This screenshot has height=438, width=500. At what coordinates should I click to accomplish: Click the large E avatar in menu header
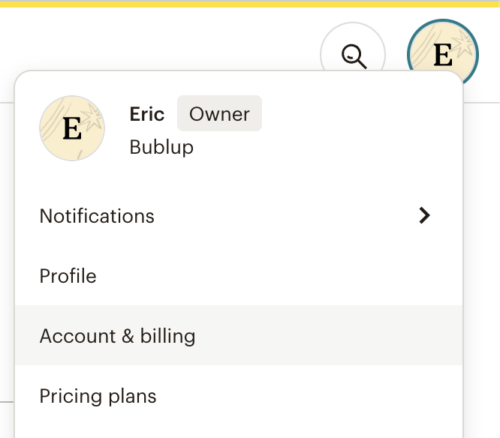click(x=72, y=128)
